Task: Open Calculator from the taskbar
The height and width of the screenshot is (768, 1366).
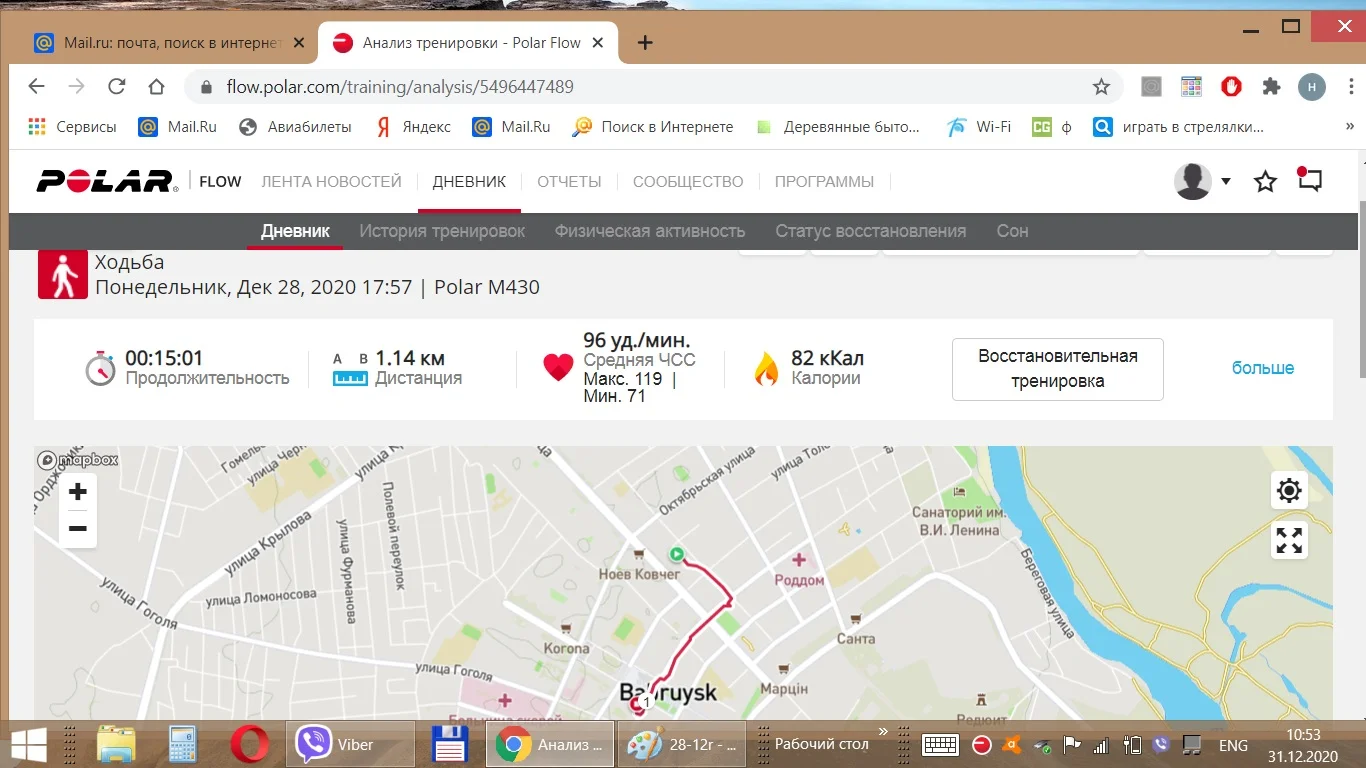Action: tap(183, 745)
